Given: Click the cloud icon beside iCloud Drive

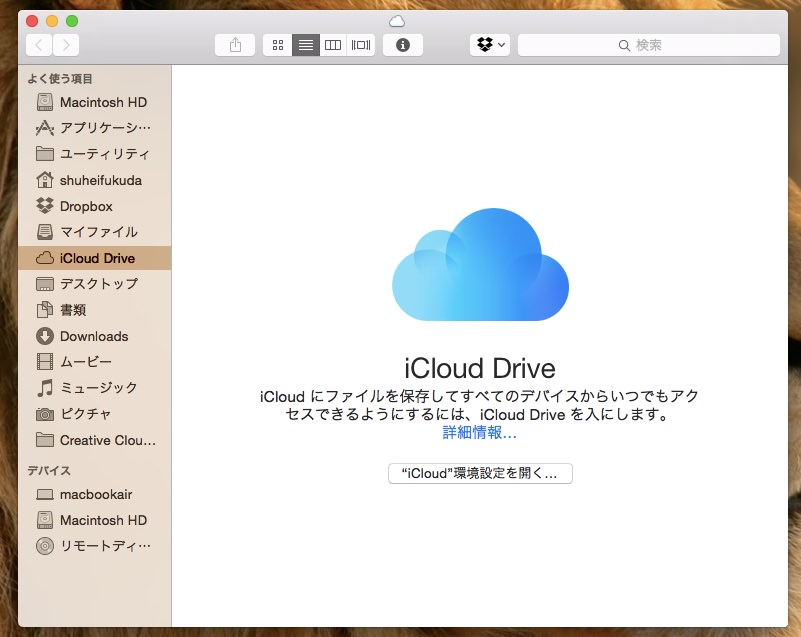Looking at the screenshot, I should coord(44,258).
